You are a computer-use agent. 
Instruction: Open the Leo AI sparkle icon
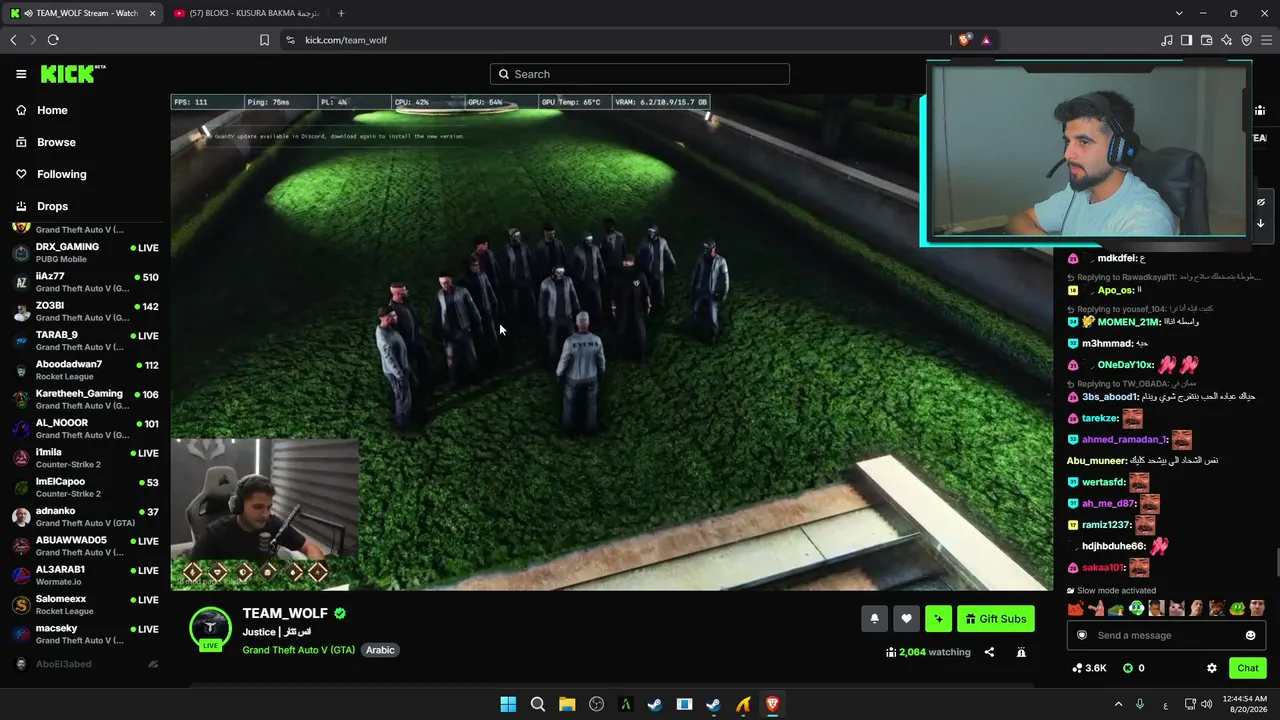coord(1226,40)
